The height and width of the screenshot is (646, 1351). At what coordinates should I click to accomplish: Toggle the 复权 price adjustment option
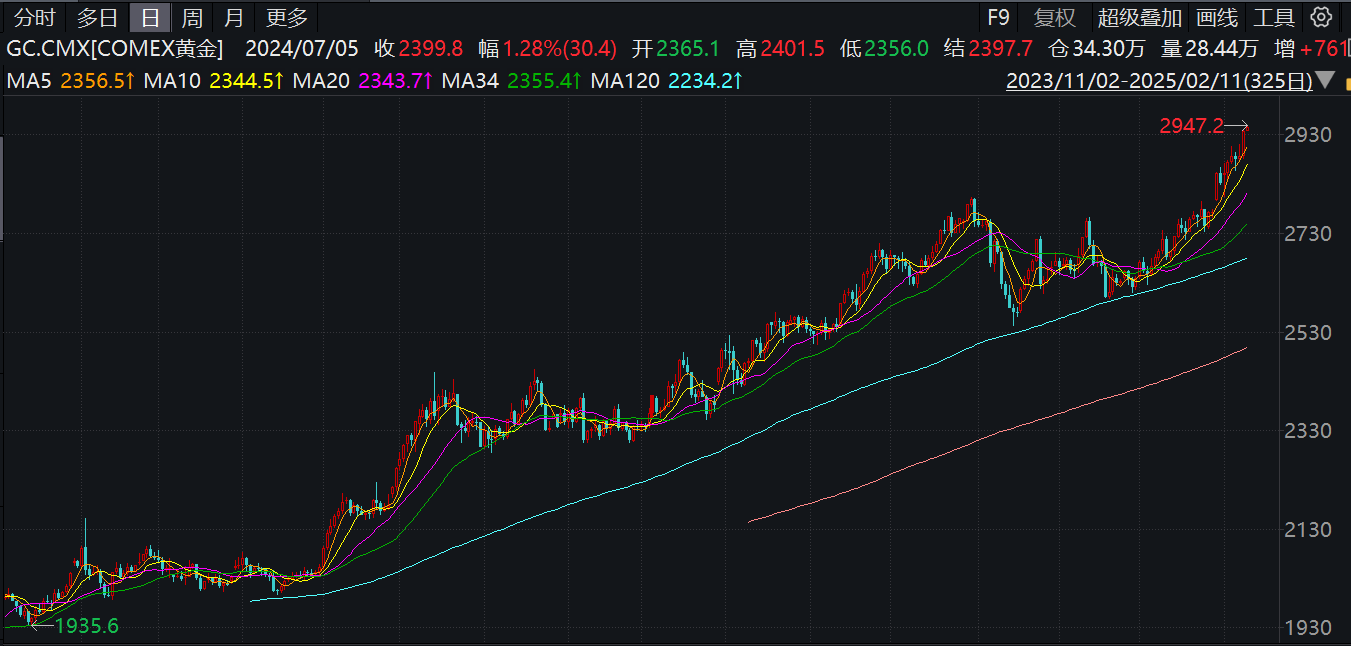click(1054, 17)
